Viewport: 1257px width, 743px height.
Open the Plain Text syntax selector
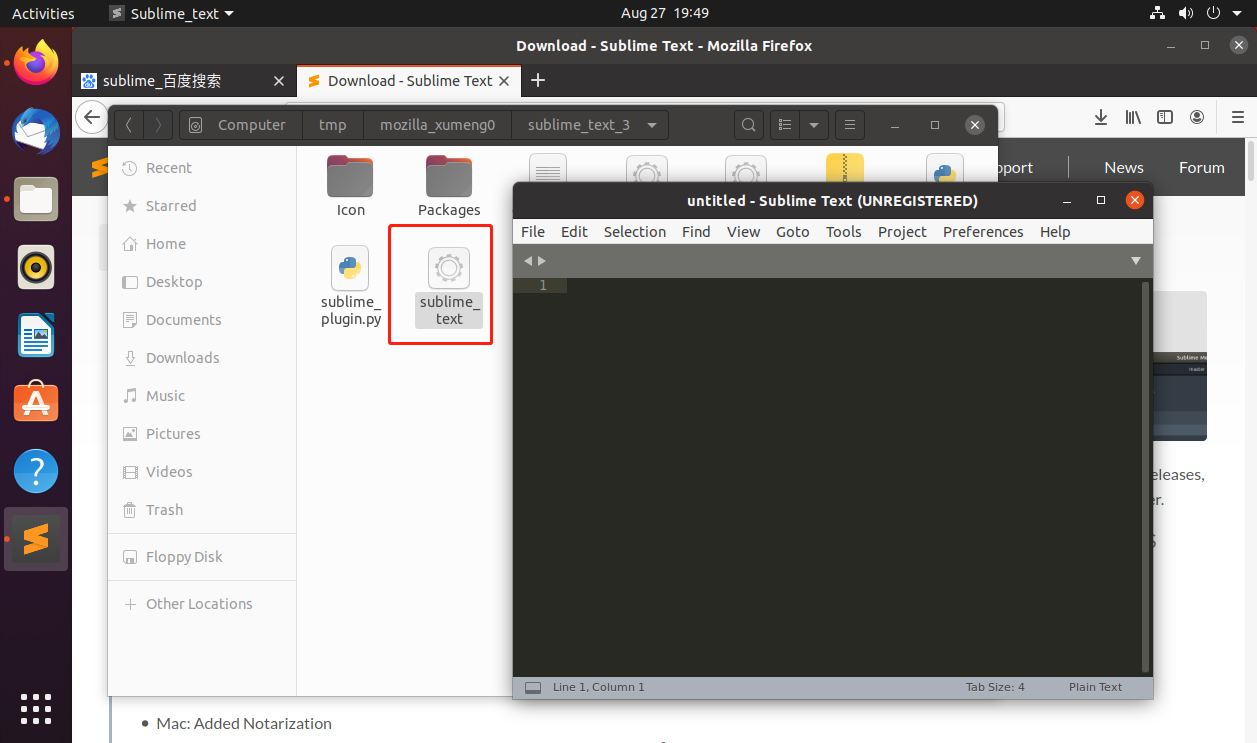pos(1096,687)
